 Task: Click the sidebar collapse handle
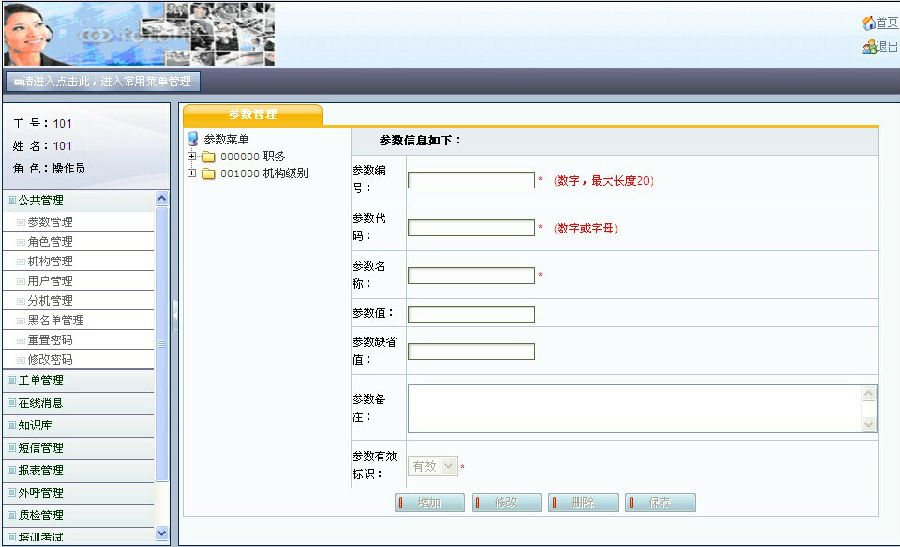[x=175, y=310]
